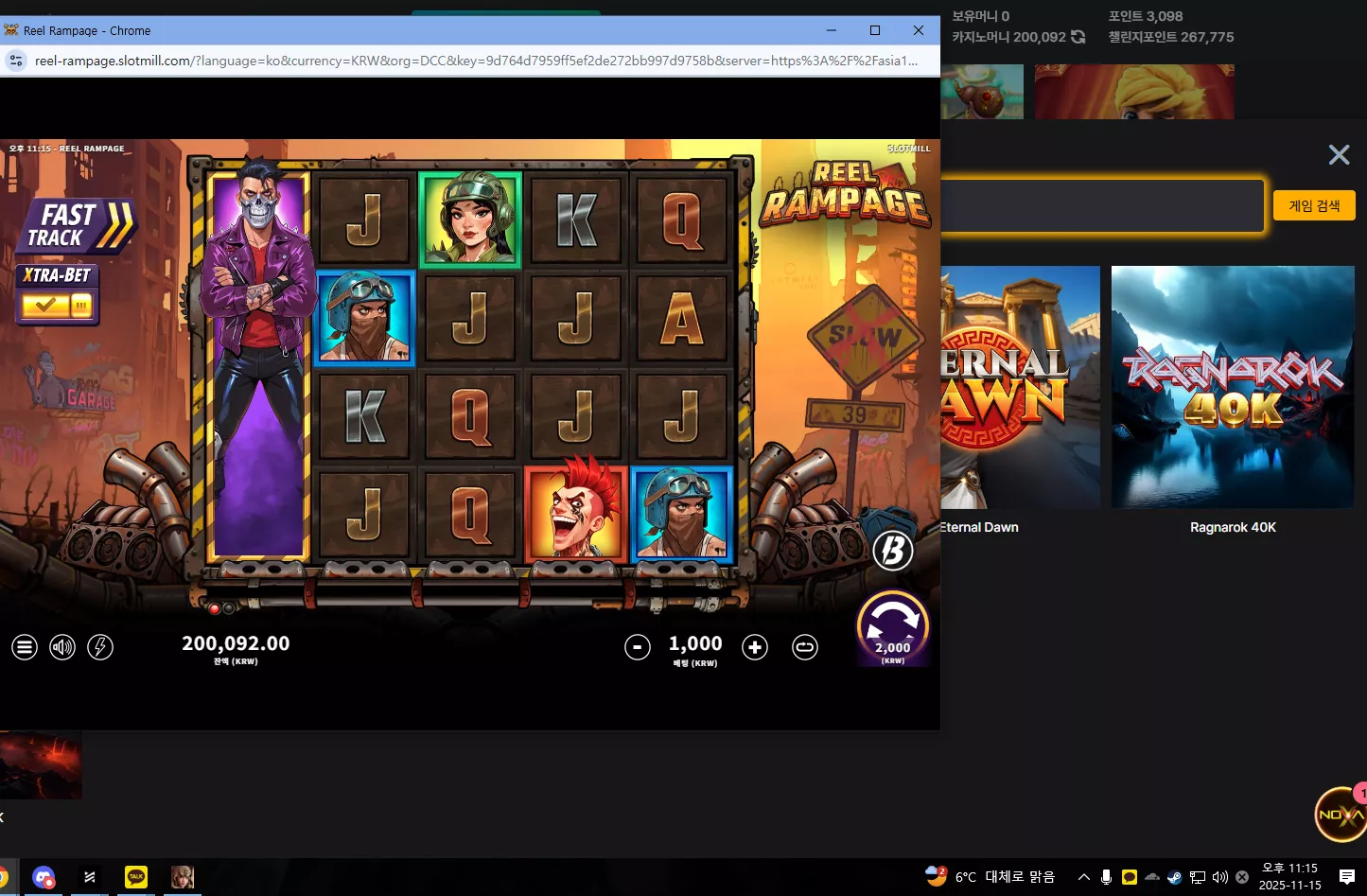Click the 게임 검색 search button
The image size is (1367, 896).
pyautogui.click(x=1314, y=205)
